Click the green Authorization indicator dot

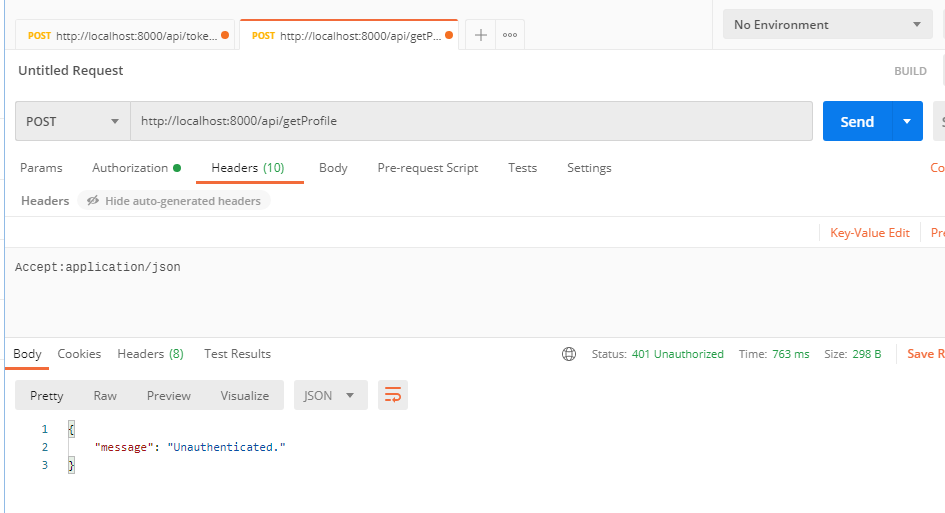(177, 168)
